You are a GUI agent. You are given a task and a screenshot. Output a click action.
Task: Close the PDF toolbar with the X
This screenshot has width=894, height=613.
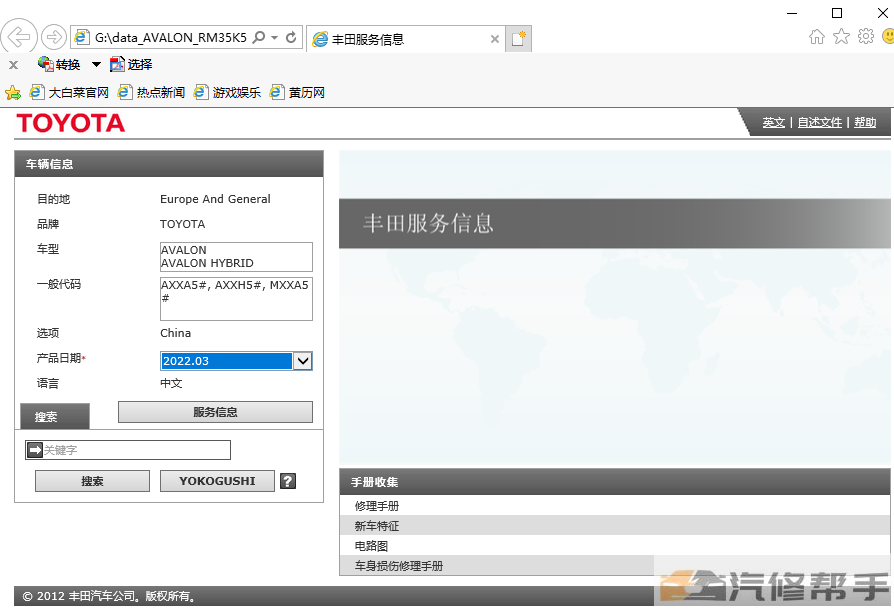pos(14,65)
